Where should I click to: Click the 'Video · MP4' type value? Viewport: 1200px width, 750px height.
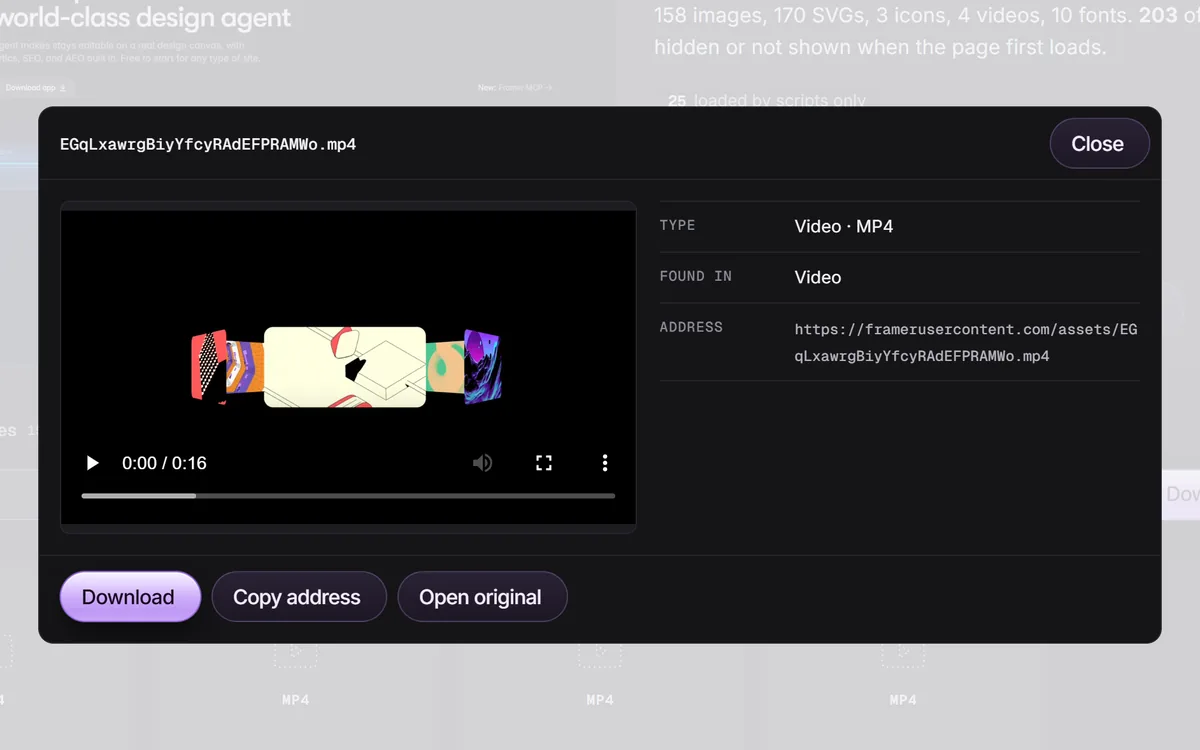click(844, 227)
